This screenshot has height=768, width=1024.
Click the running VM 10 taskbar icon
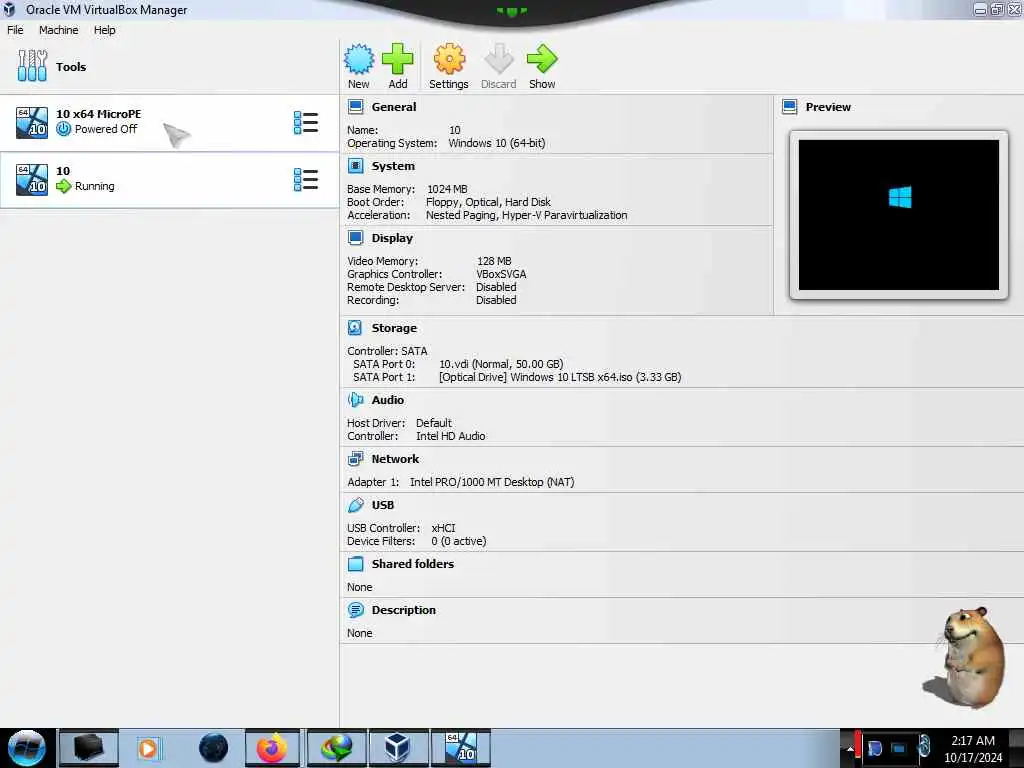coord(460,748)
